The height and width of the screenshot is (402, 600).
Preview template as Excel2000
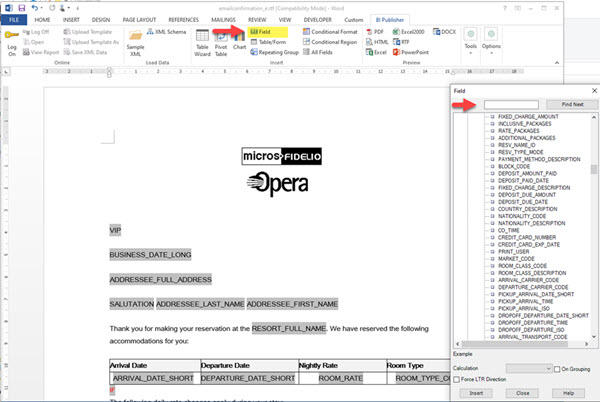pos(409,32)
